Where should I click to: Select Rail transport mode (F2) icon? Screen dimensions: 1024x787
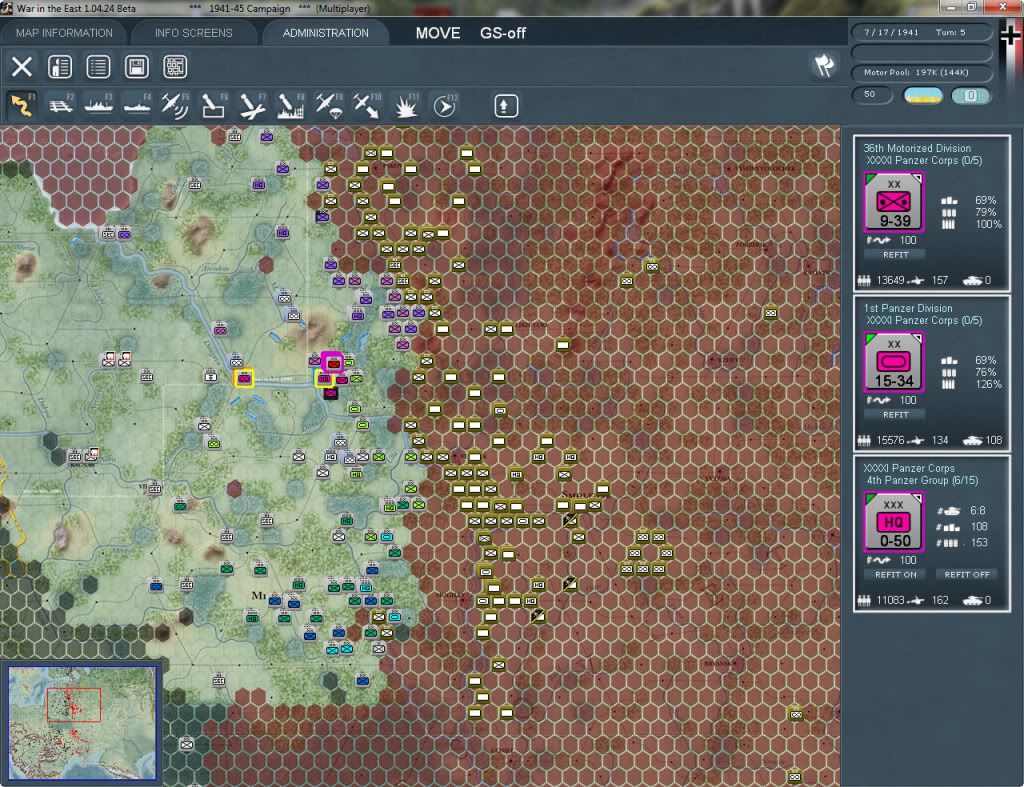tap(61, 106)
